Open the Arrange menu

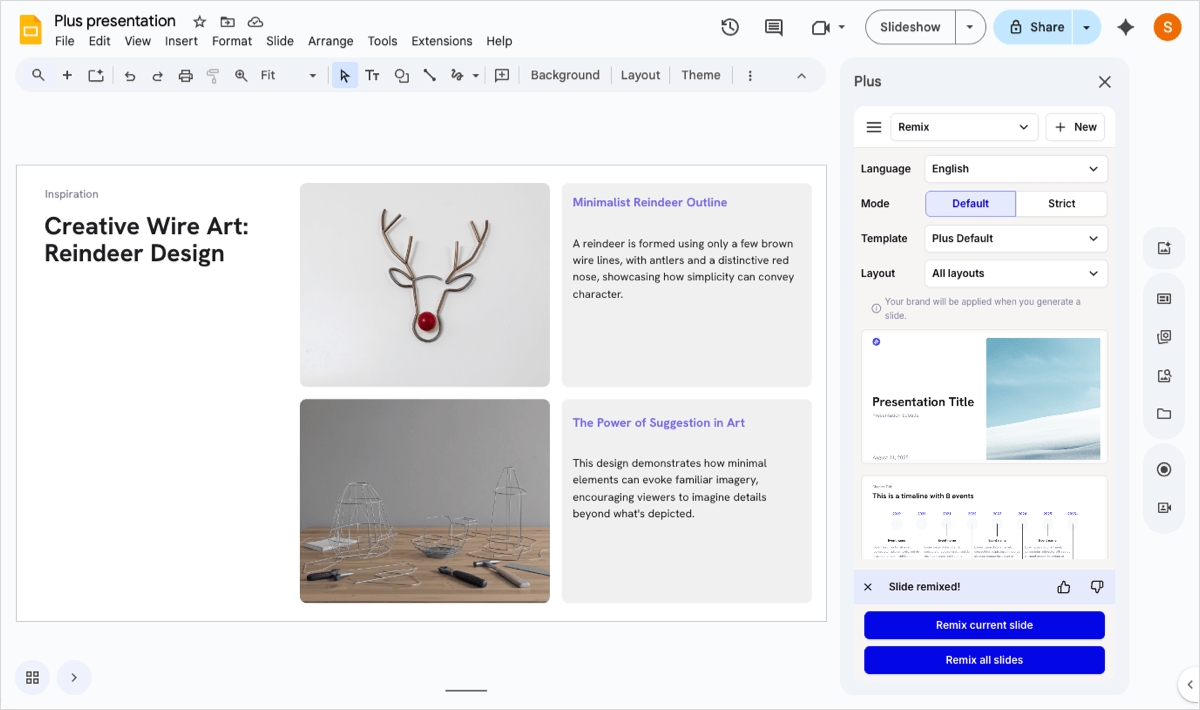tap(330, 41)
